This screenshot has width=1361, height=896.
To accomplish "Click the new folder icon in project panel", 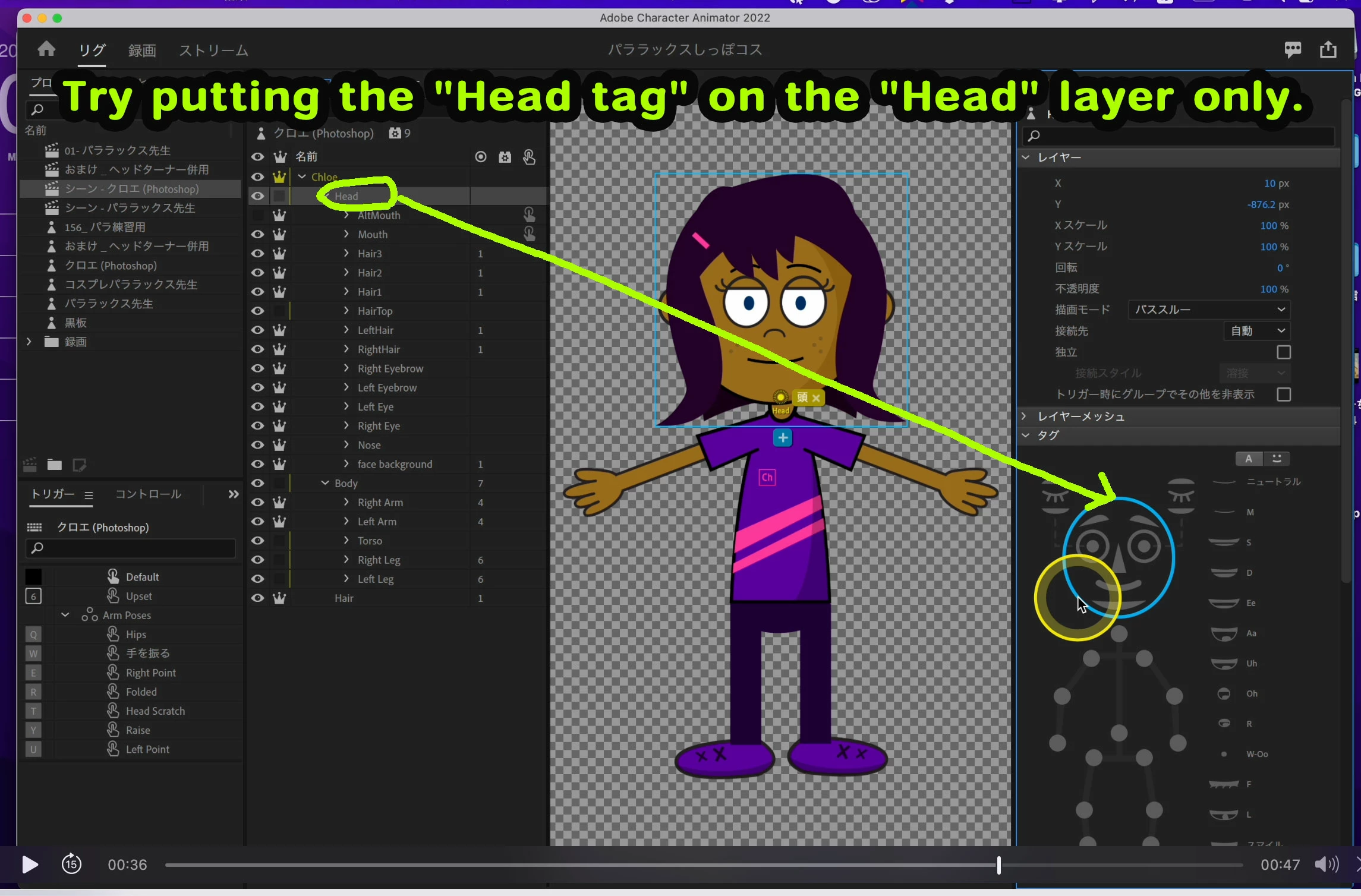I will click(x=55, y=465).
